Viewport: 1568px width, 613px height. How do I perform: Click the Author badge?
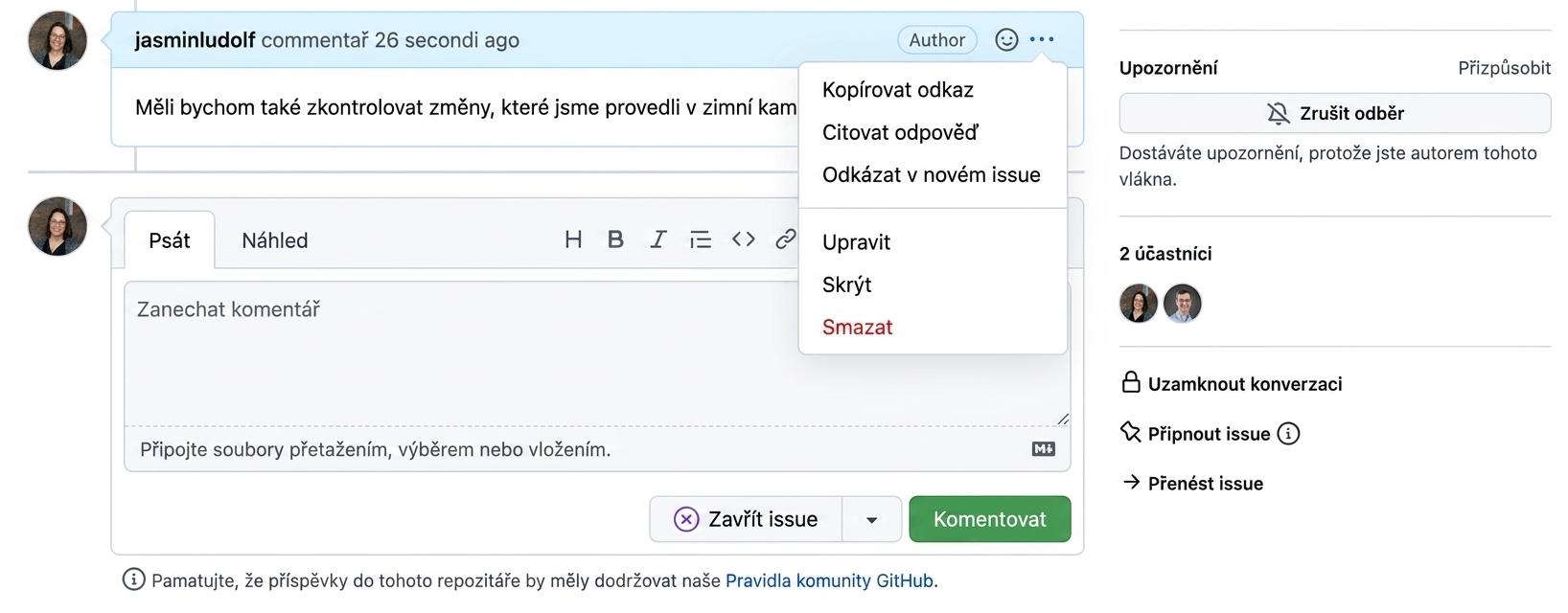point(937,40)
